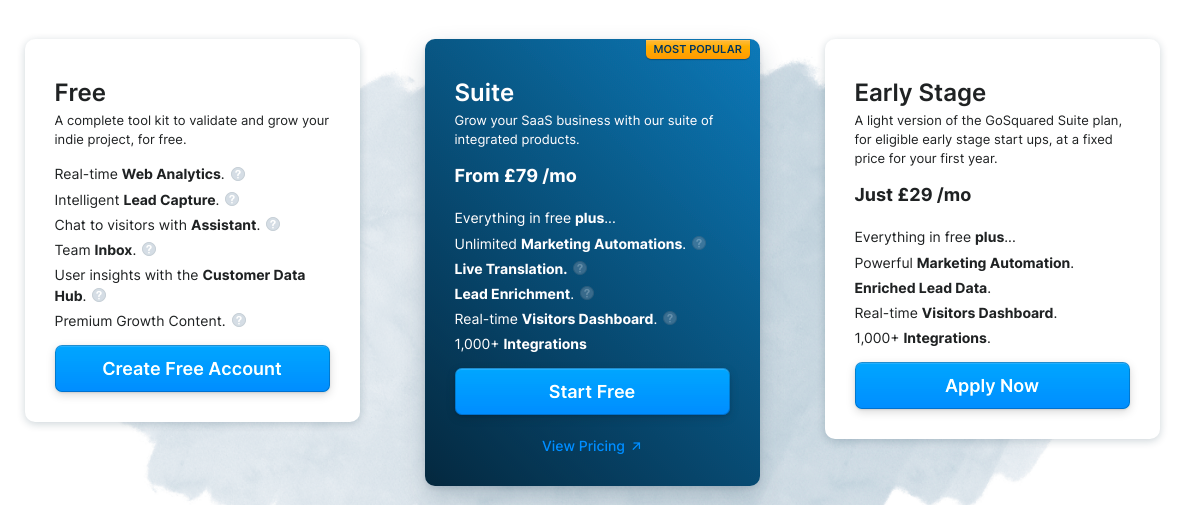Click 1,000+ Integrations in Suite card
The image size is (1190, 505).
pos(521,344)
